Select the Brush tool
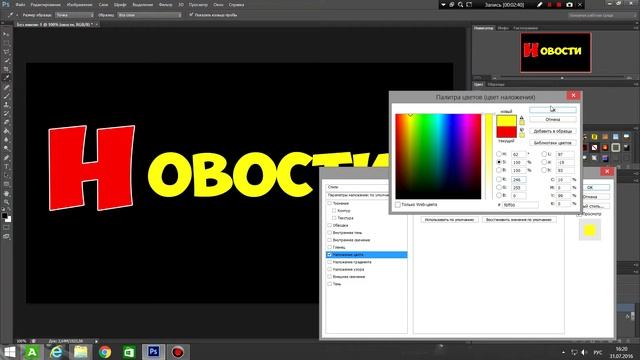This screenshot has width=640, height=360. click(x=6, y=96)
